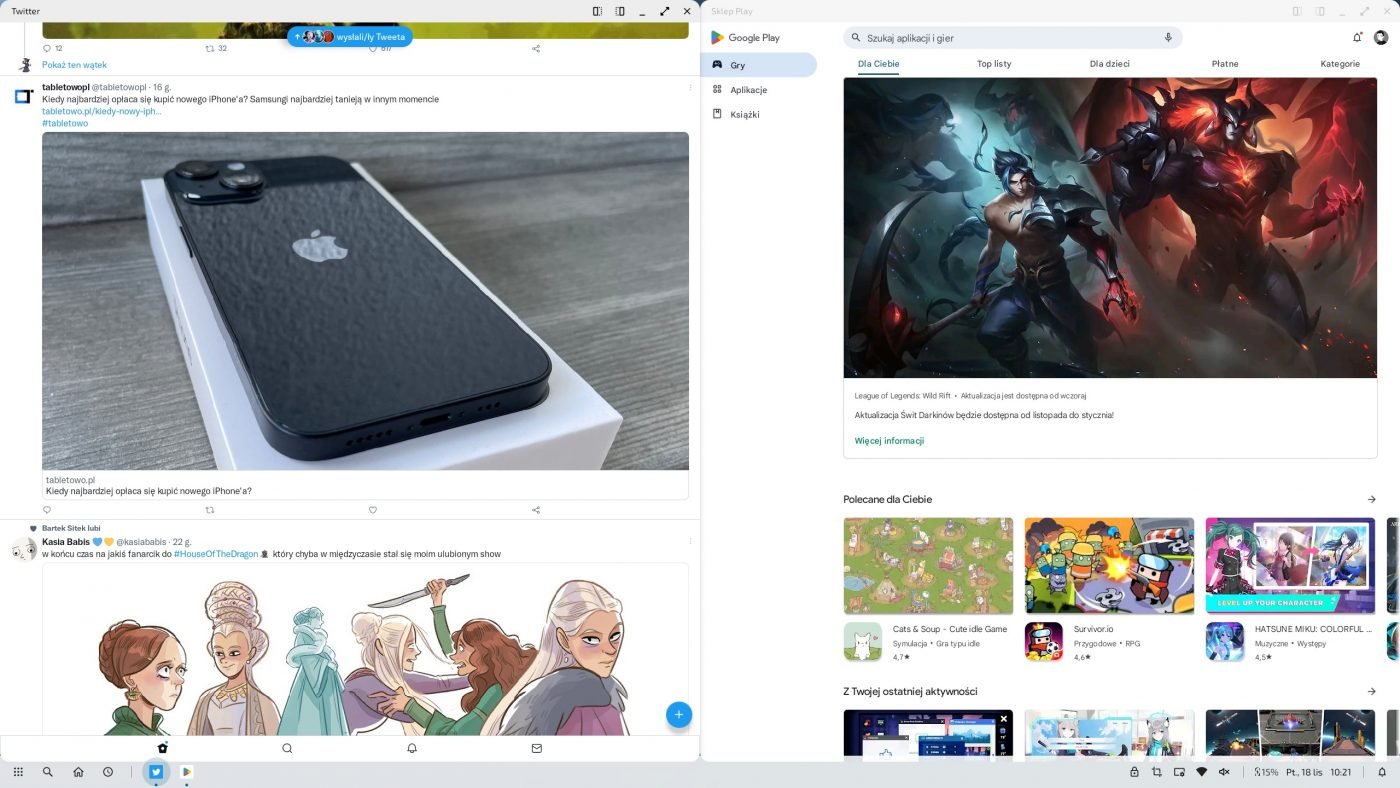The width and height of the screenshot is (1400, 788).
Task: Open the Twitter Home tab
Action: click(162, 748)
